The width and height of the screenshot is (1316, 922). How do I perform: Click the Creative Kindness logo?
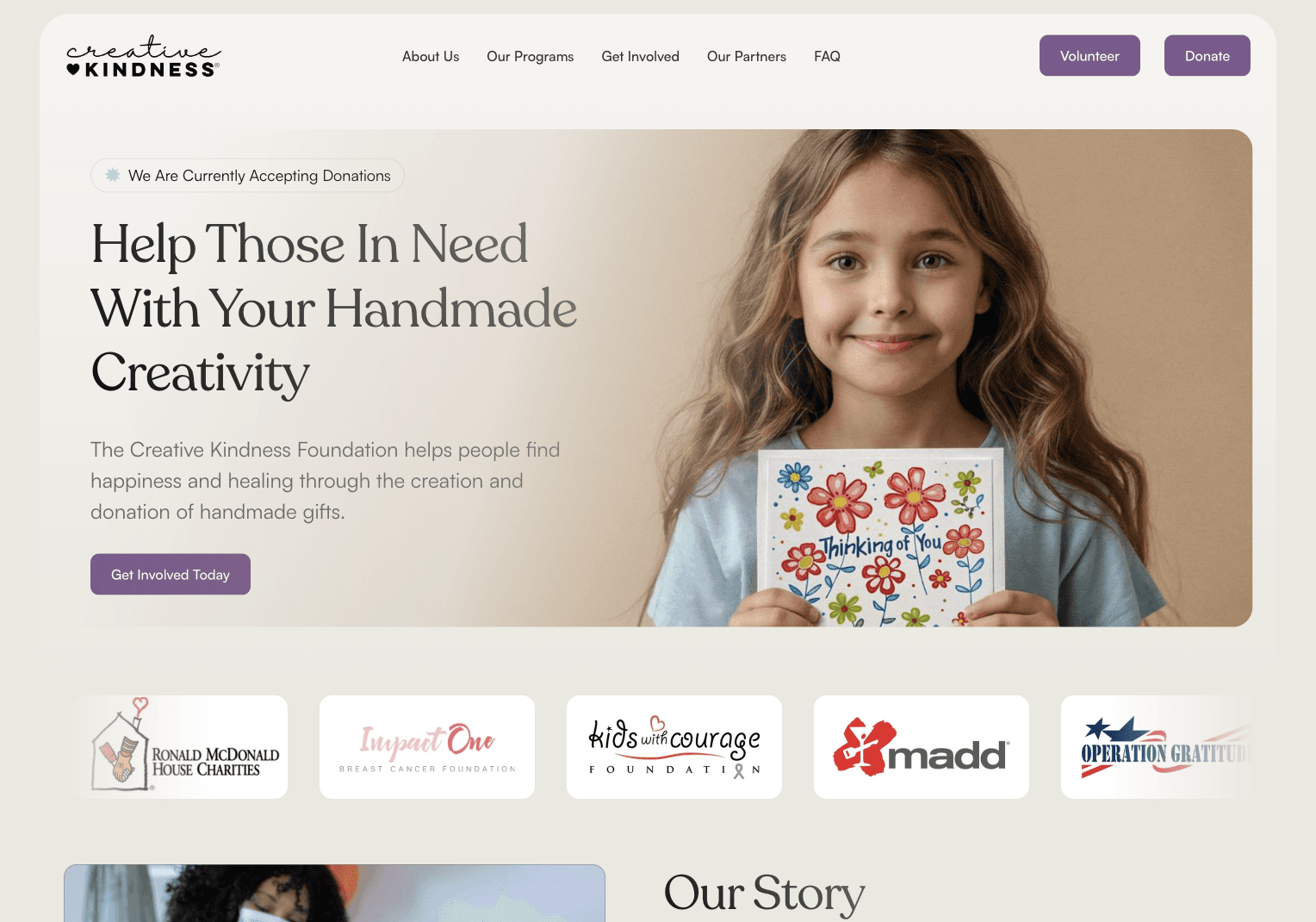(x=143, y=57)
